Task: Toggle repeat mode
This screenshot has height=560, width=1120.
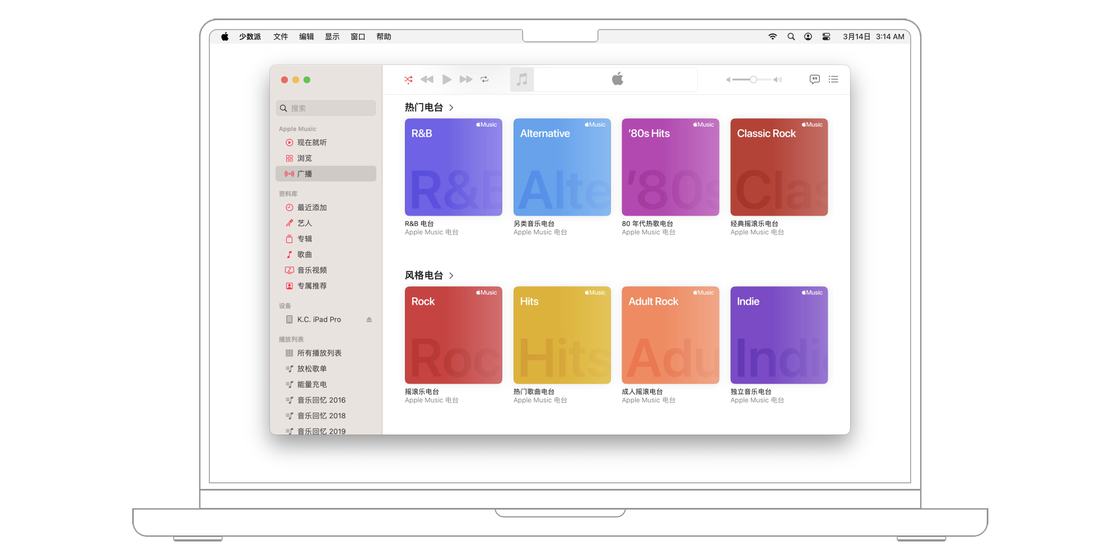Action: tap(485, 79)
